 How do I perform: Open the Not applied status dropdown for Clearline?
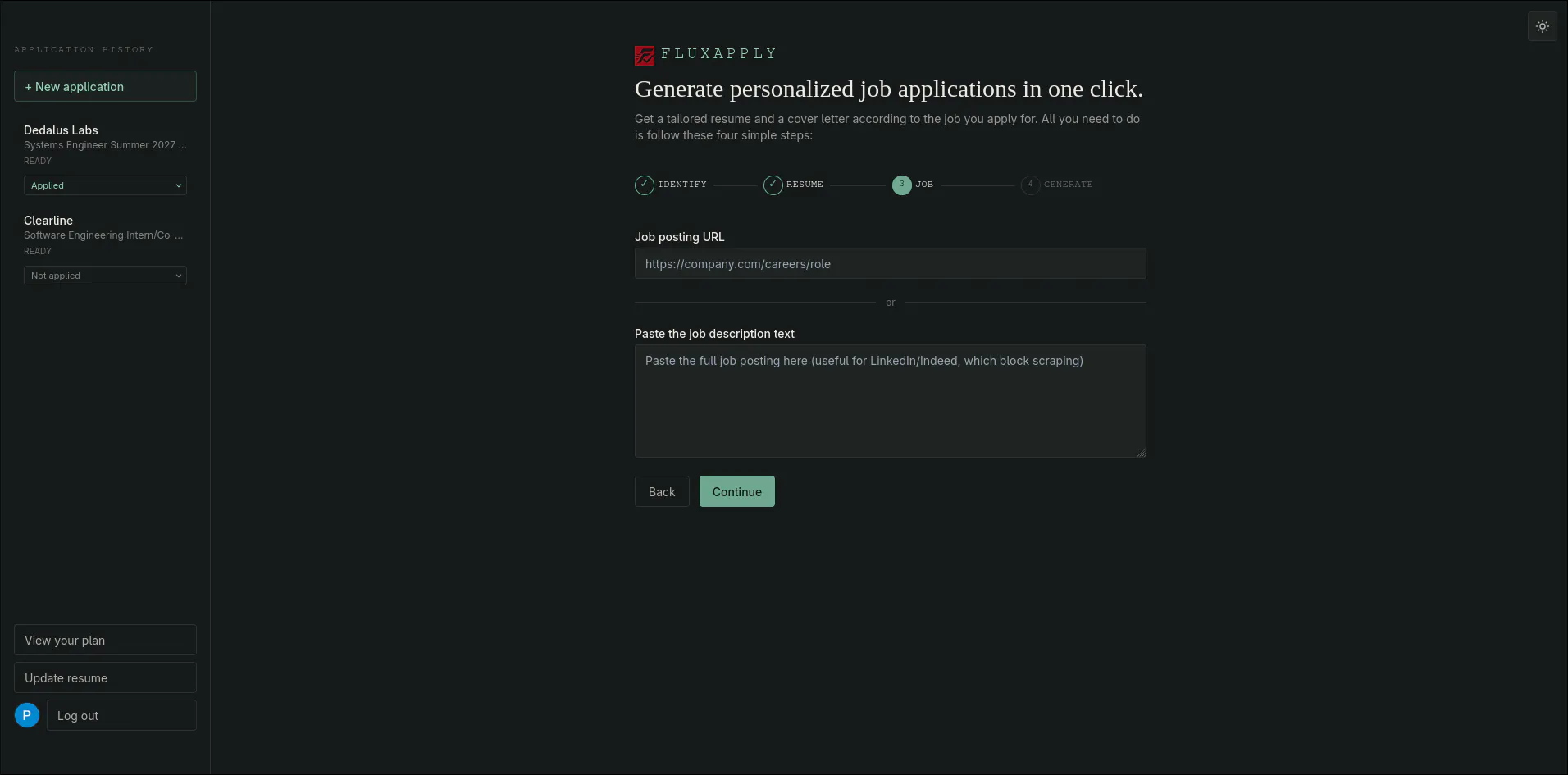(x=105, y=276)
